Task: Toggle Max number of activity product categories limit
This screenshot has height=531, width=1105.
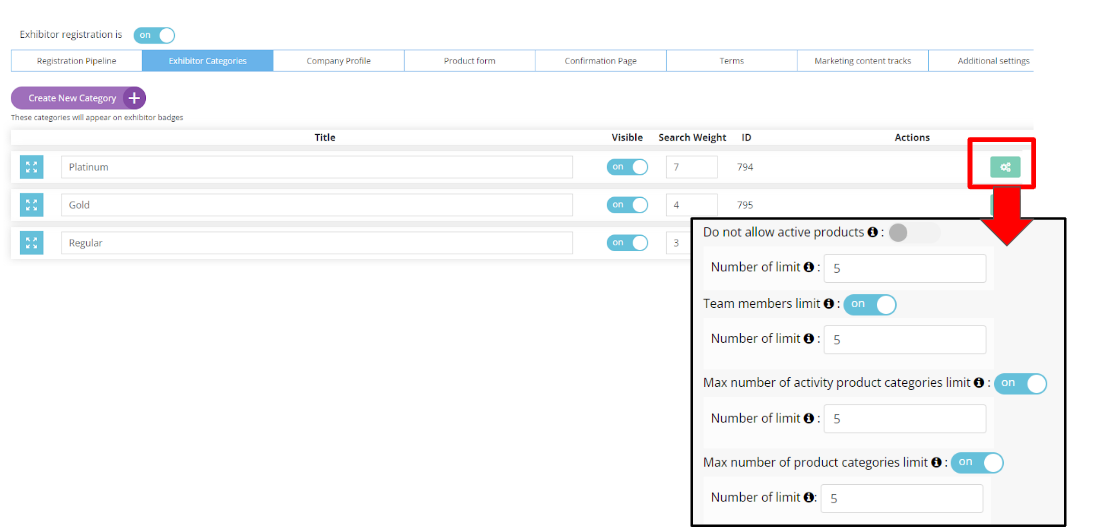Action: [x=1020, y=384]
